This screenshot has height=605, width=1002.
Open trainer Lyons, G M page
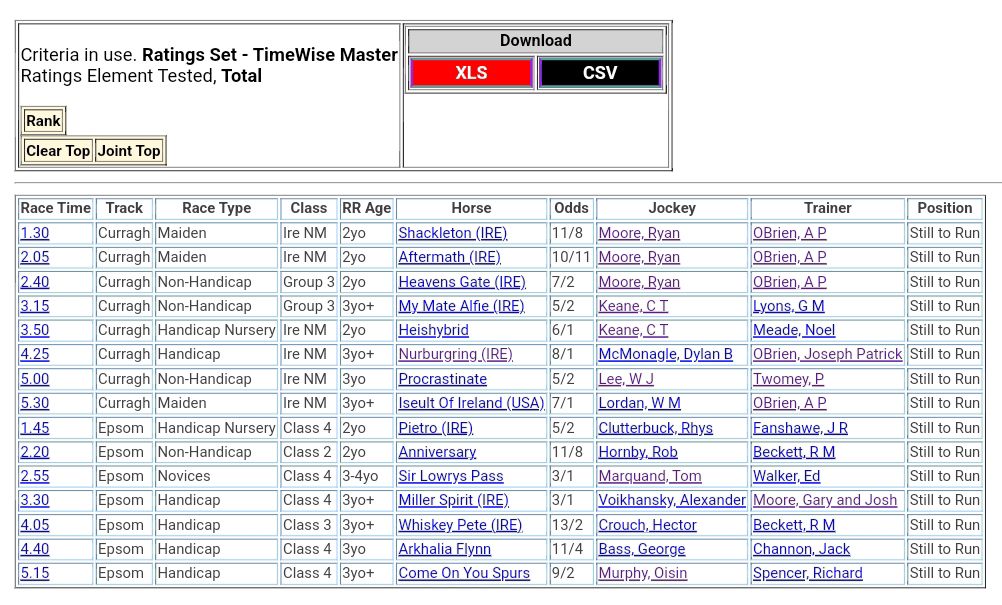tap(788, 306)
